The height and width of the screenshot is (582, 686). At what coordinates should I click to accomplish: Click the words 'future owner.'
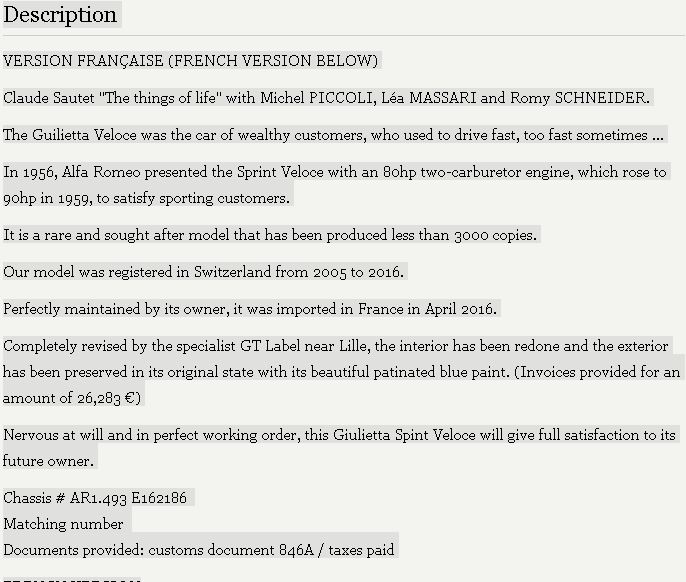coord(49,461)
